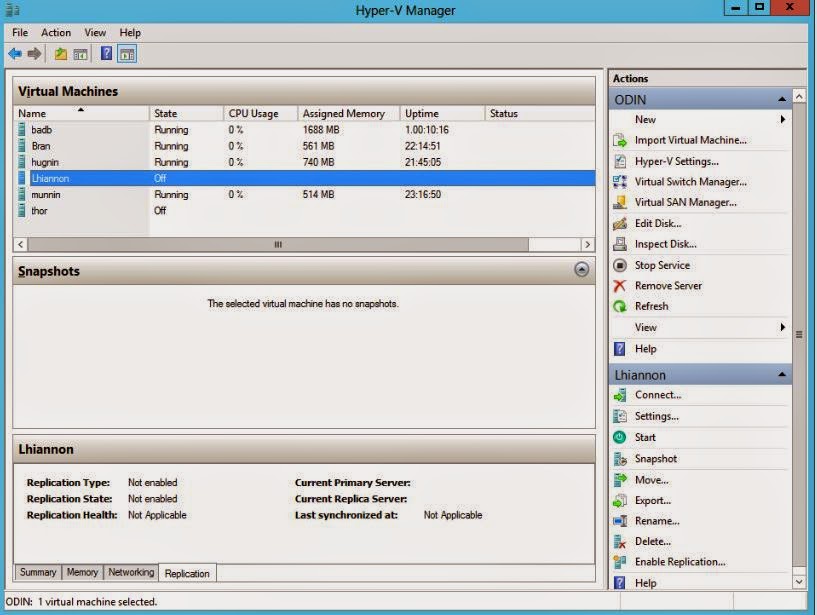Click the back arrow toolbar icon
The width and height of the screenshot is (817, 615).
[x=15, y=54]
